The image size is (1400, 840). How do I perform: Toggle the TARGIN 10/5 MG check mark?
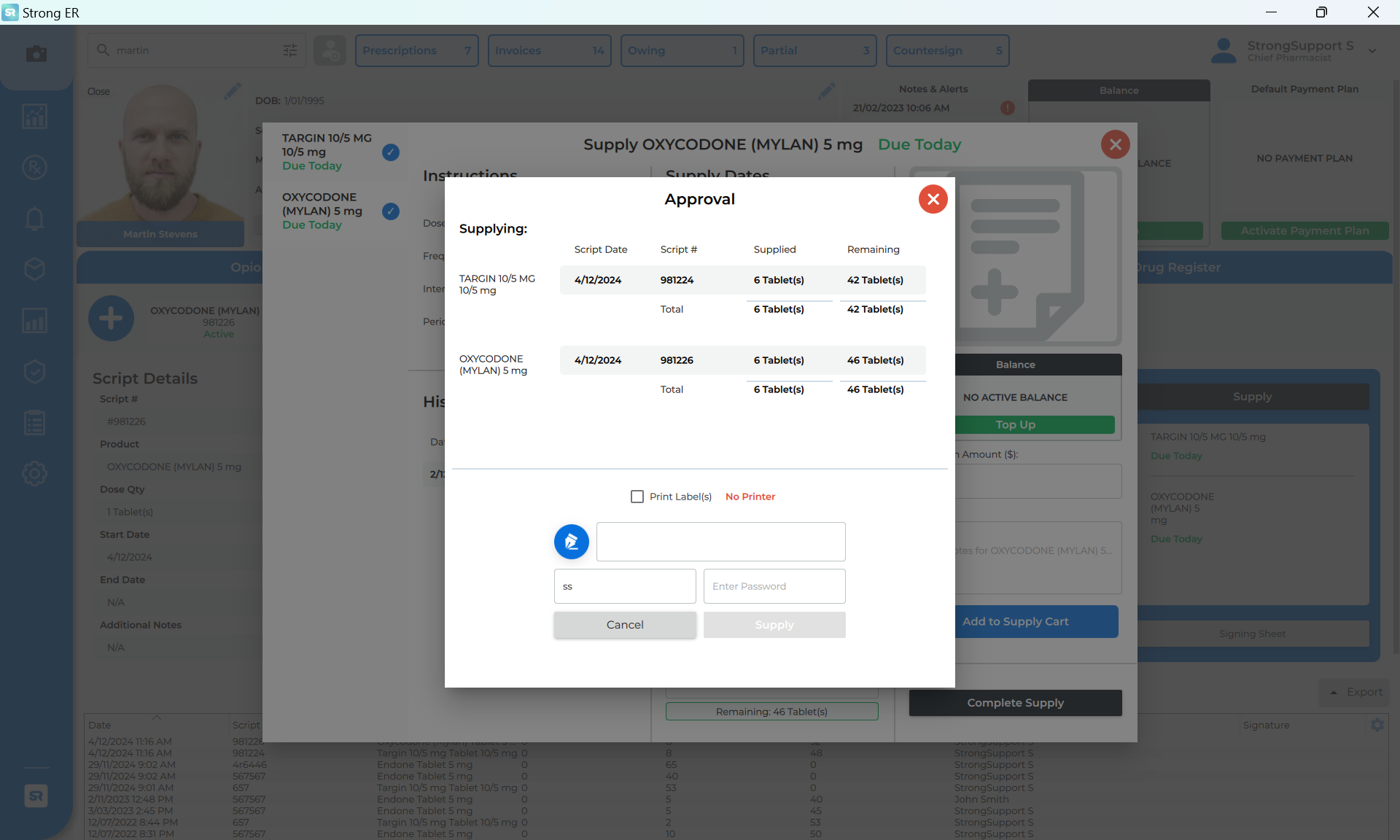[x=391, y=152]
